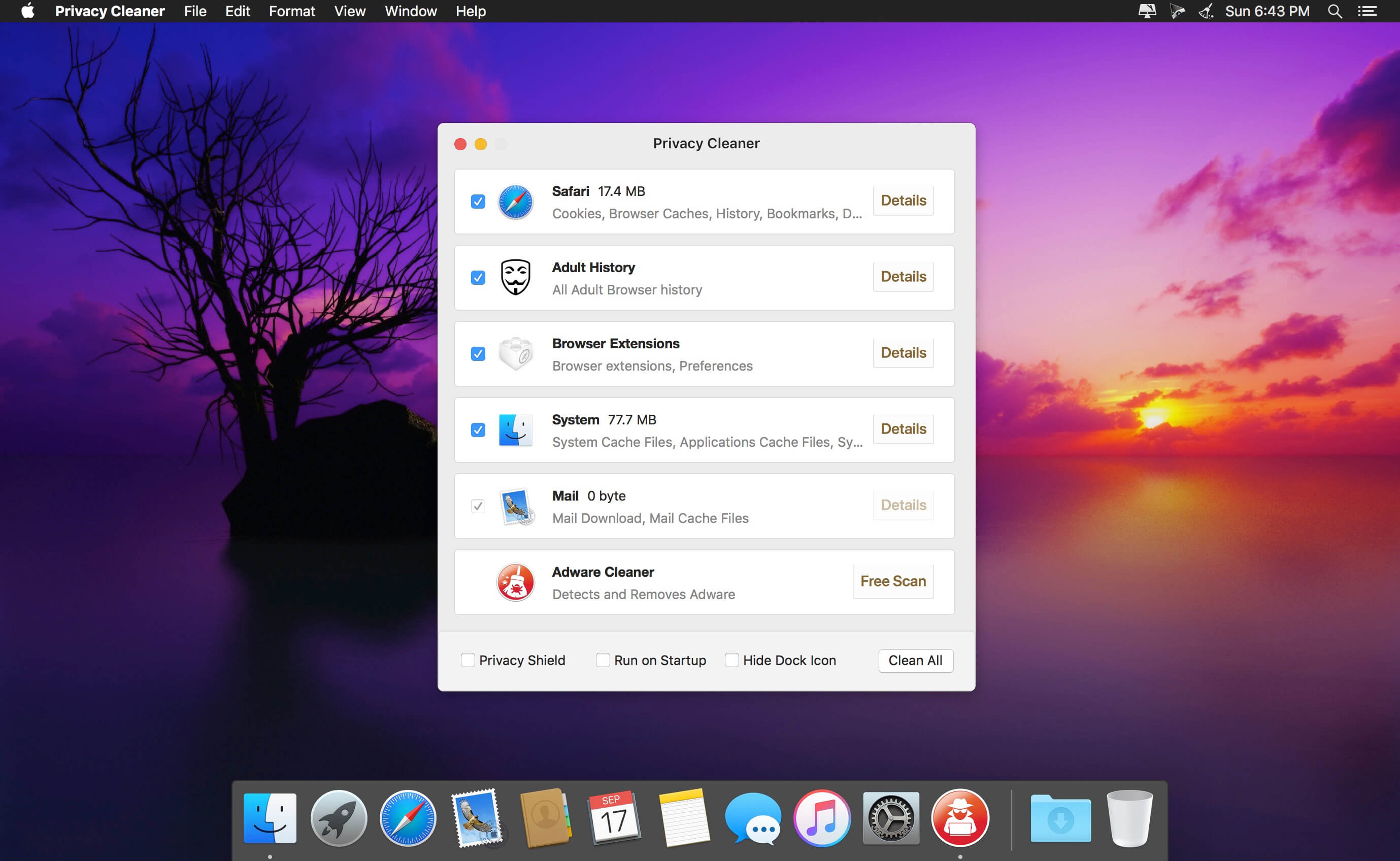Image resolution: width=1400 pixels, height=861 pixels.
Task: Open System Preferences gear in Dock
Action: (891, 818)
